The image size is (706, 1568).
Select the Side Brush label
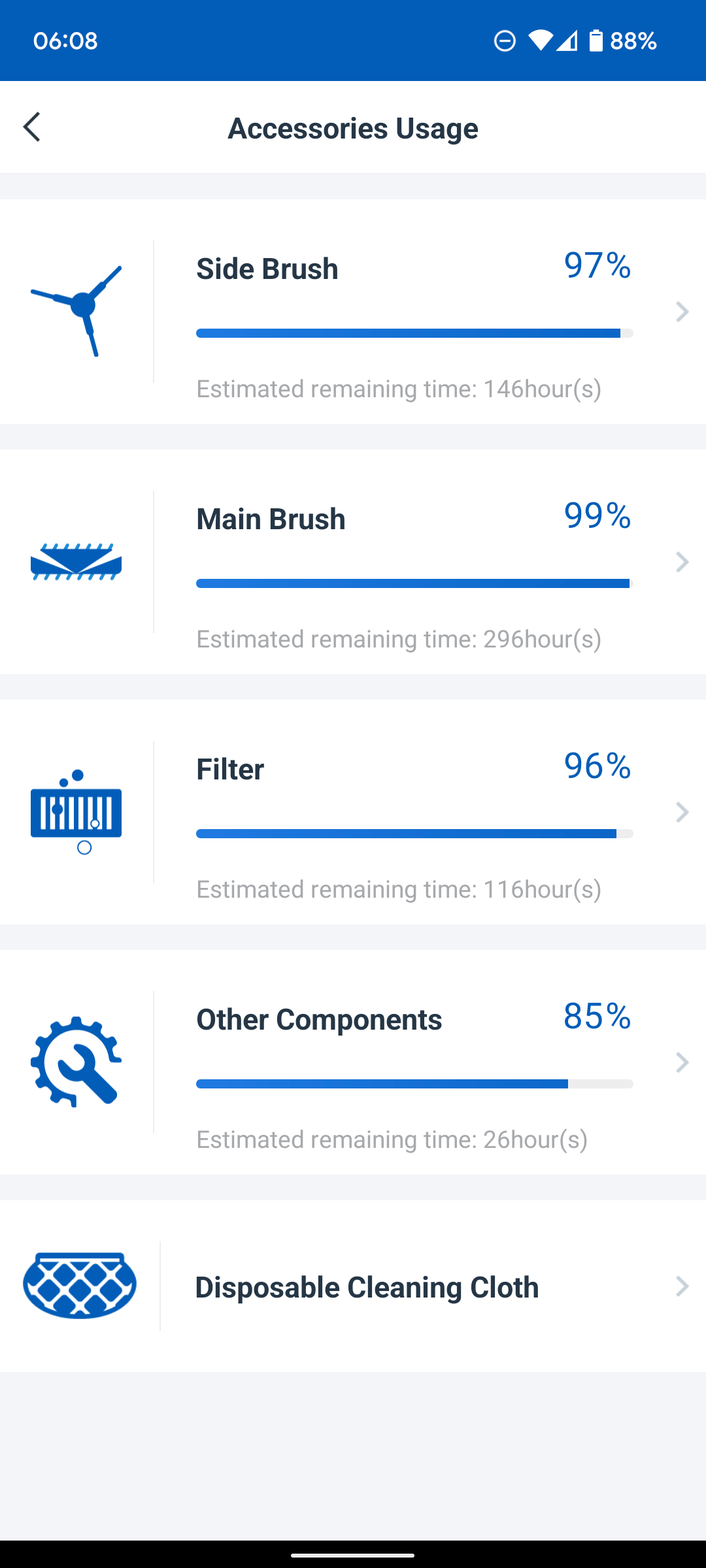[267, 269]
